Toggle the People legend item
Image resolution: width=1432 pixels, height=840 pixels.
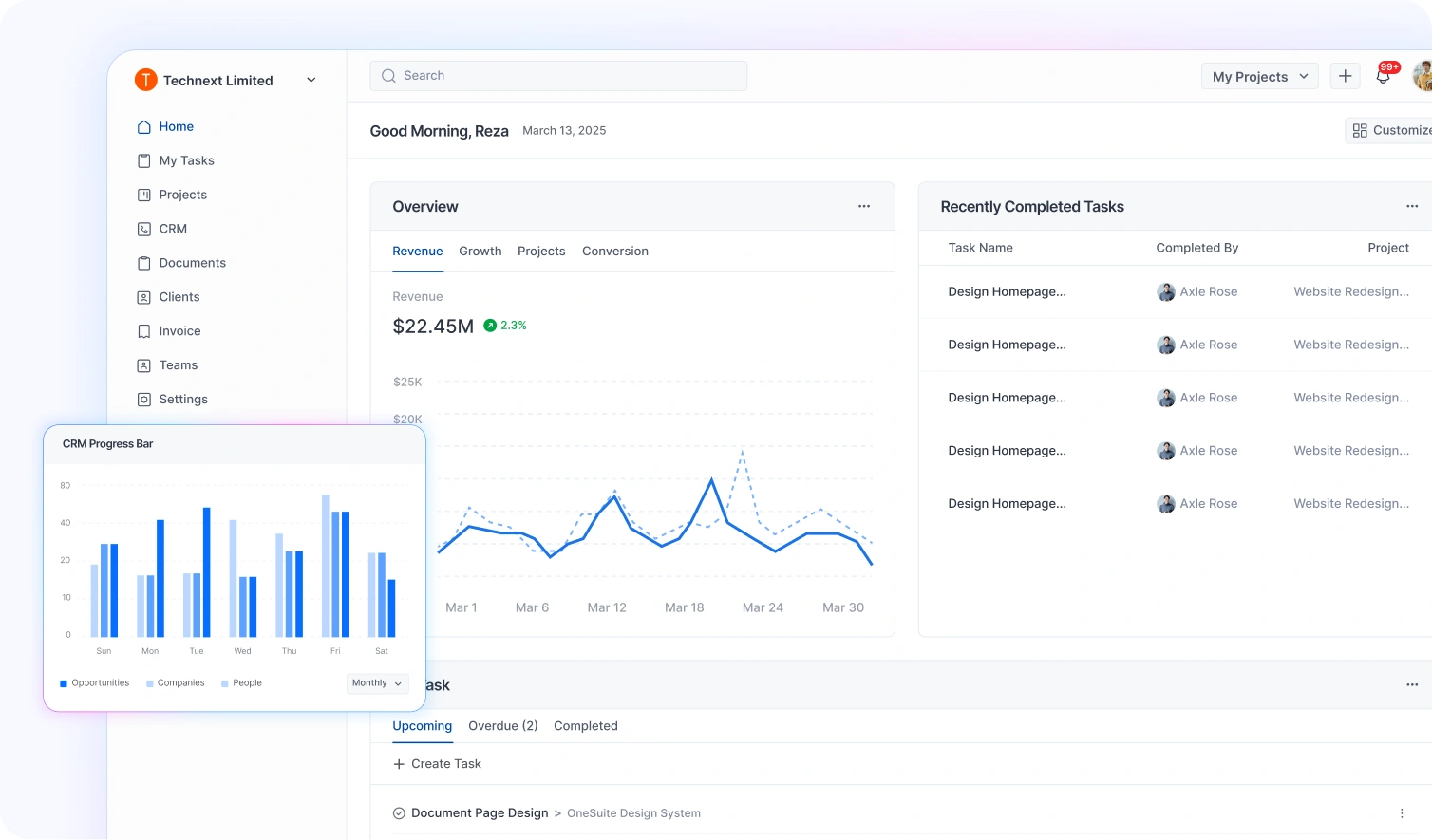[x=241, y=683]
